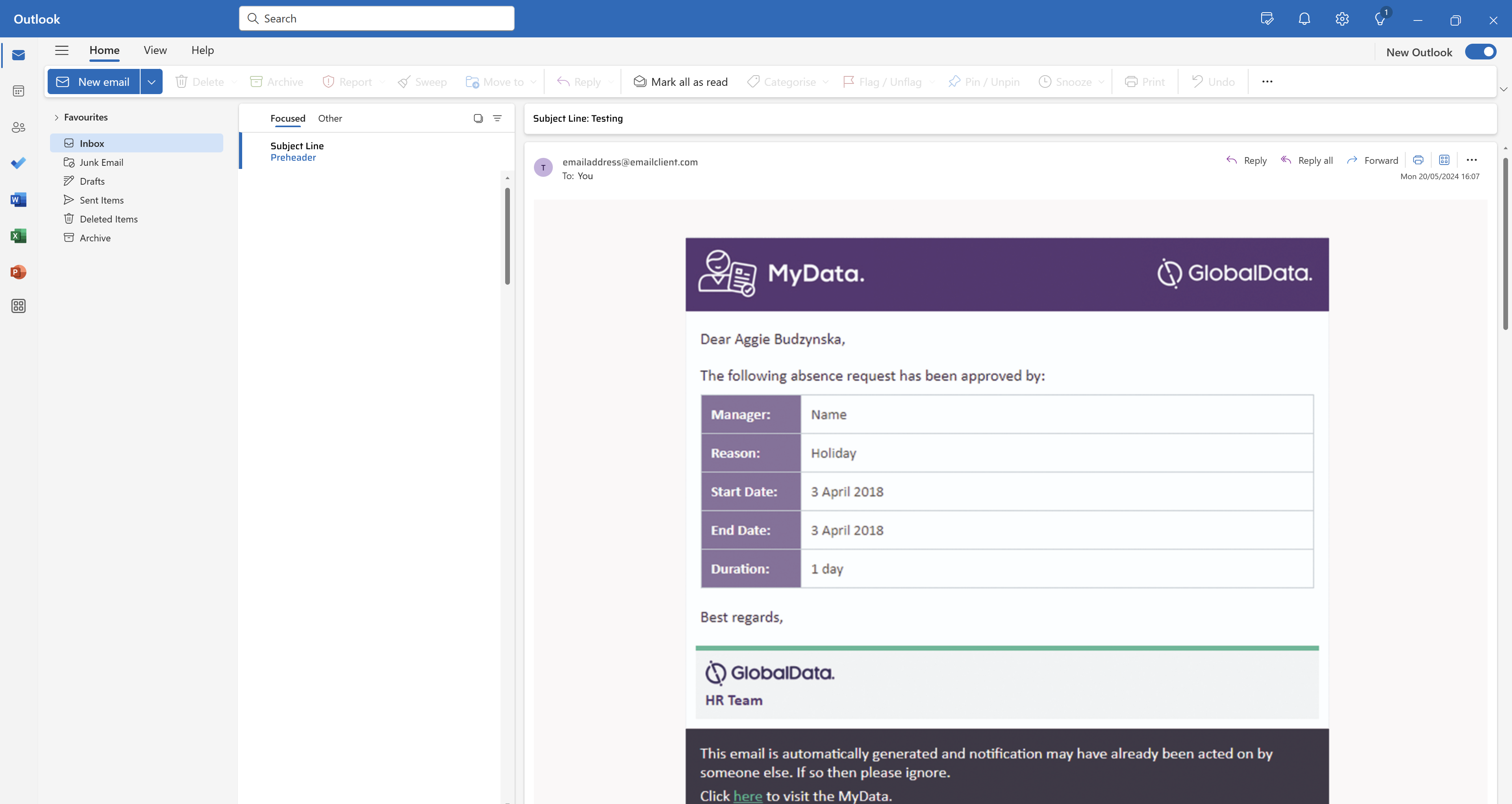
Task: Click Mark all as read
Action: tap(680, 82)
